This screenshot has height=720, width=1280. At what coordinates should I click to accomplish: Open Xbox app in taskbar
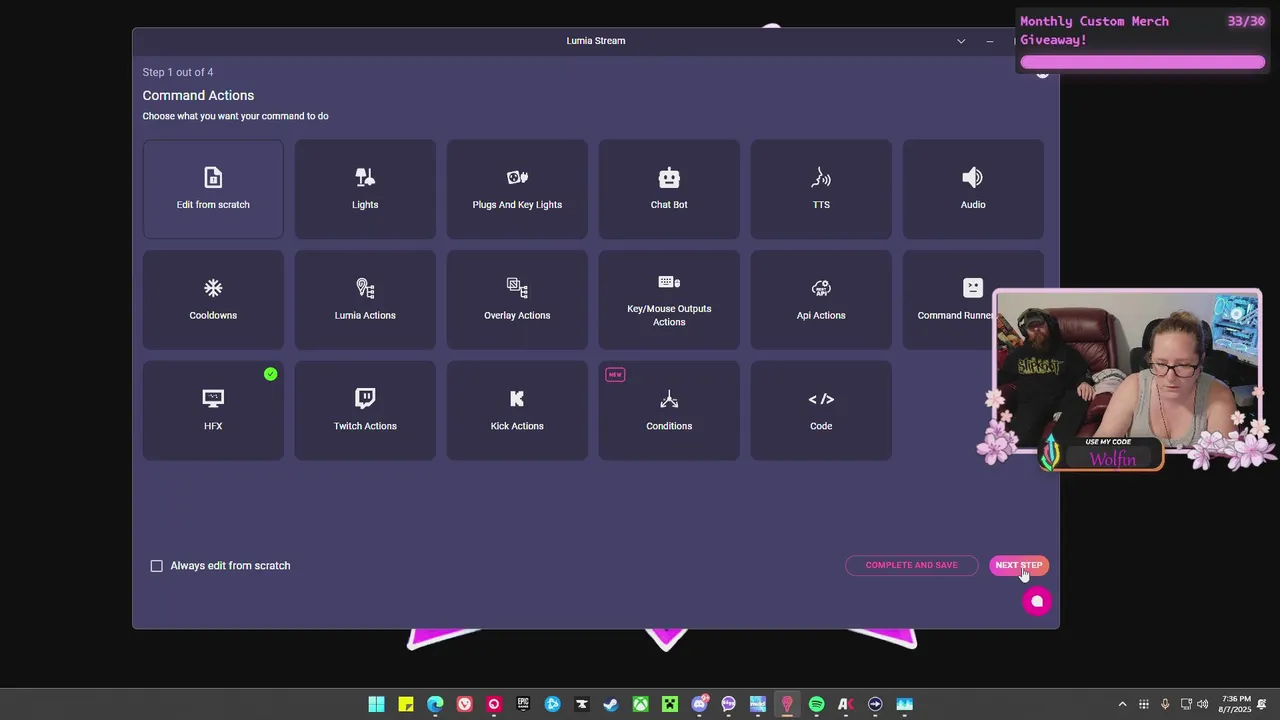[x=640, y=704]
